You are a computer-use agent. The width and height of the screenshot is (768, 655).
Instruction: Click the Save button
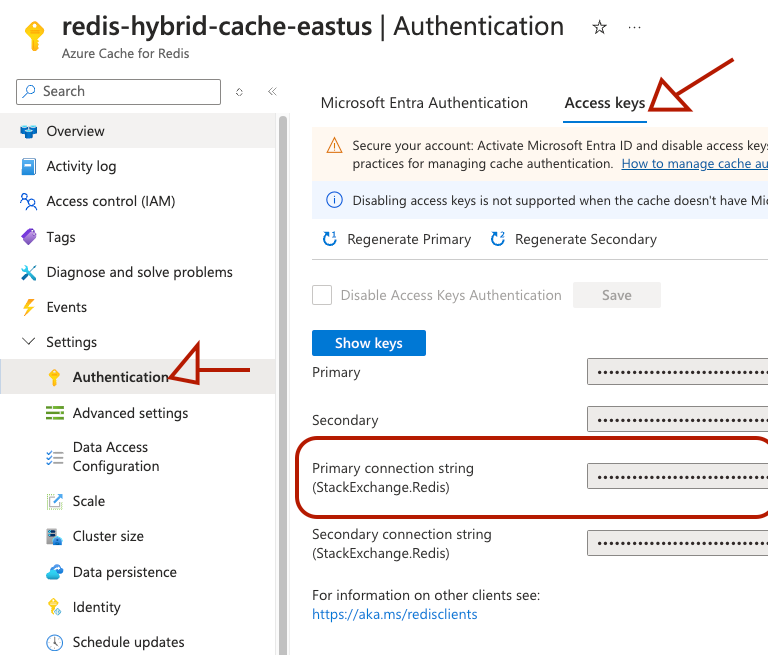tap(617, 295)
